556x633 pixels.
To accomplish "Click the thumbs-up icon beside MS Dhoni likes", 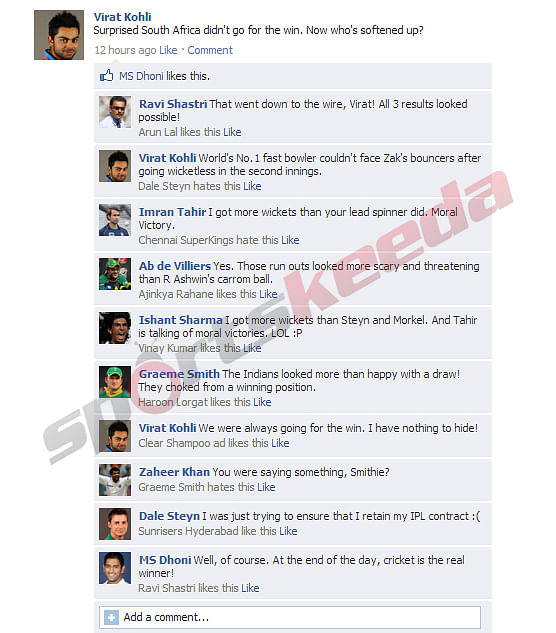I will [x=107, y=75].
